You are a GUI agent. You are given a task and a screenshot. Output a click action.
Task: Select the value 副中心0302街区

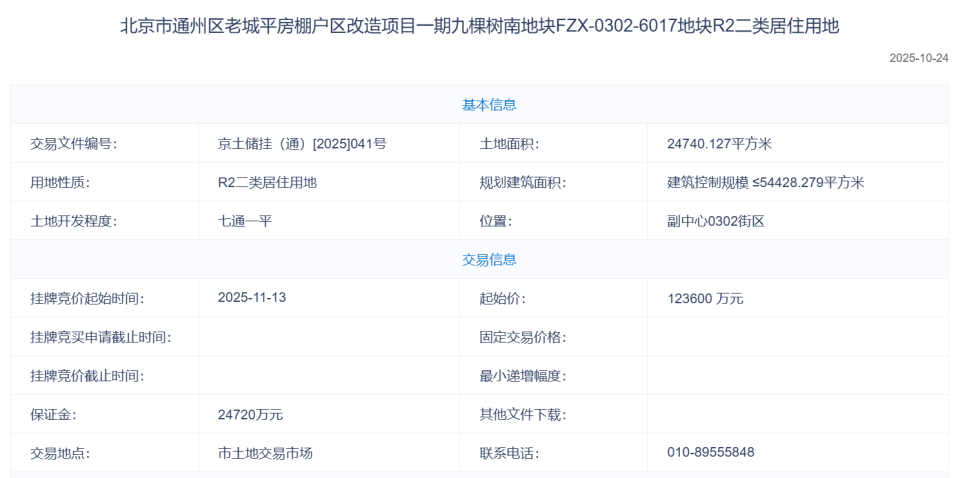tap(716, 221)
